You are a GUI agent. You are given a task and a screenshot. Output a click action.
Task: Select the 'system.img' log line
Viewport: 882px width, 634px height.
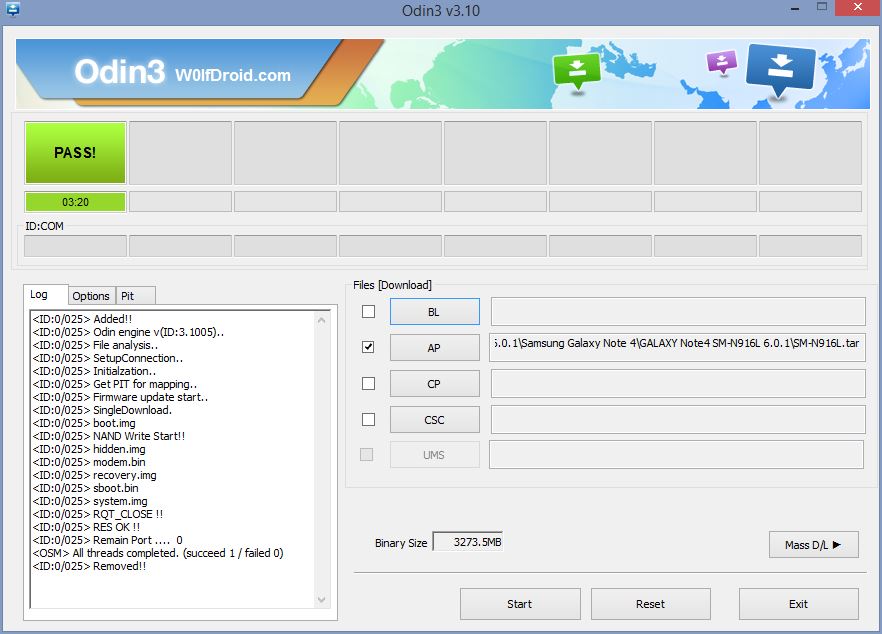[x=90, y=500]
